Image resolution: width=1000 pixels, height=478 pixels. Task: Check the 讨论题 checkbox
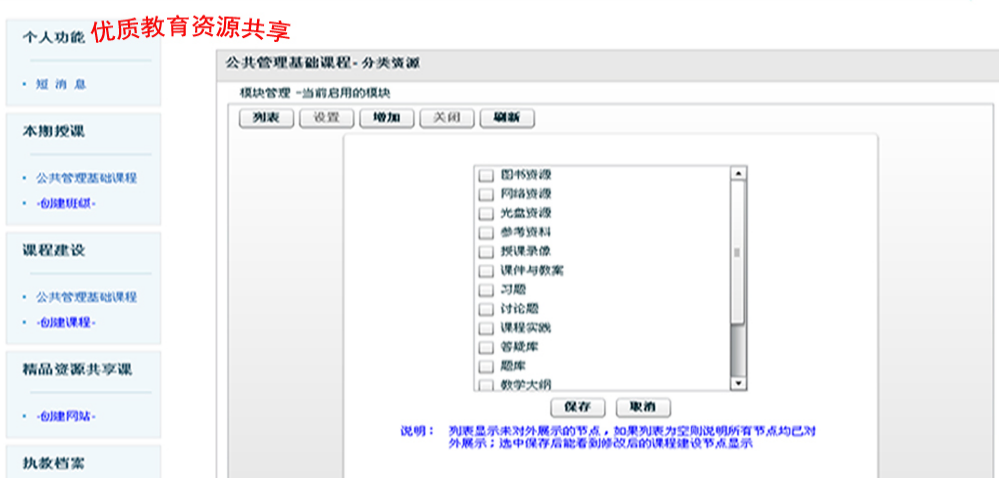click(x=486, y=309)
